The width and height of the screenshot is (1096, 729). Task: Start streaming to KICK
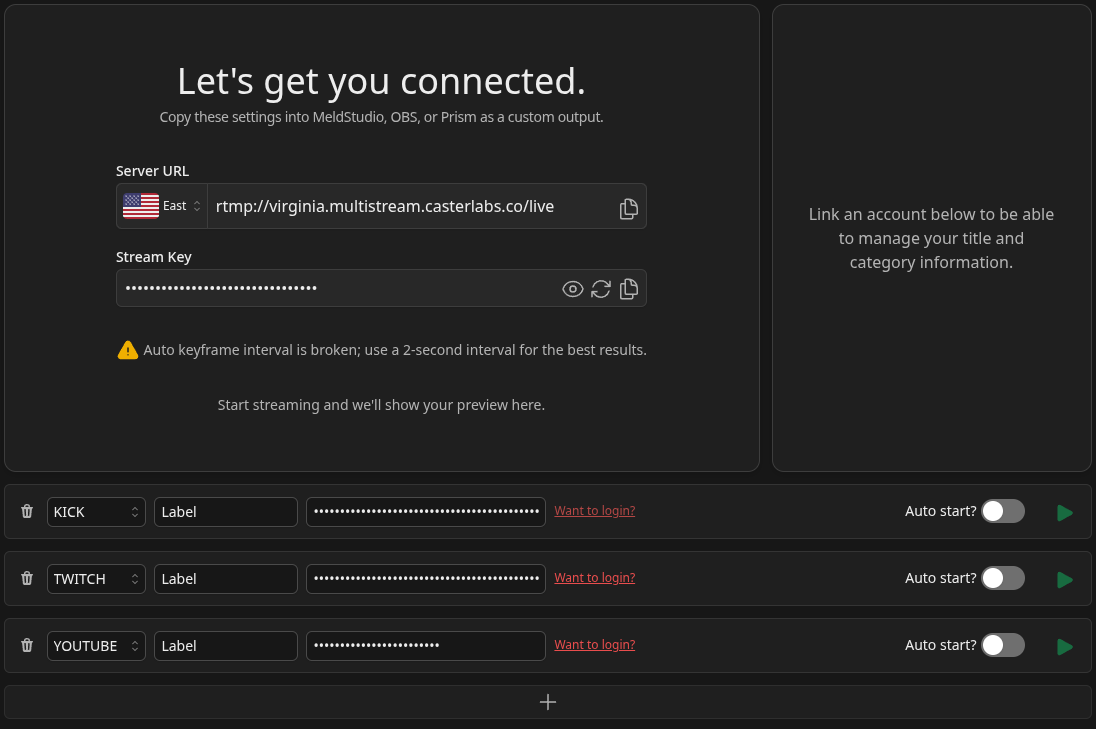coord(1064,511)
